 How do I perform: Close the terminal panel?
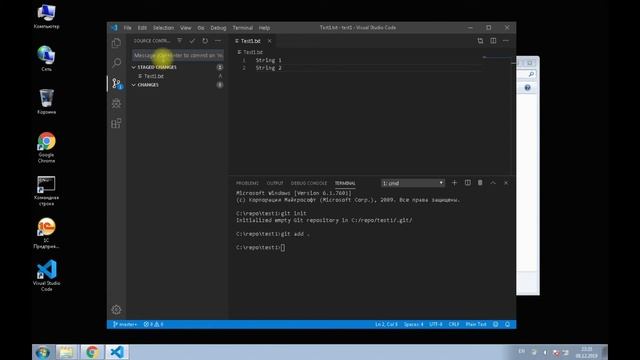(506, 183)
